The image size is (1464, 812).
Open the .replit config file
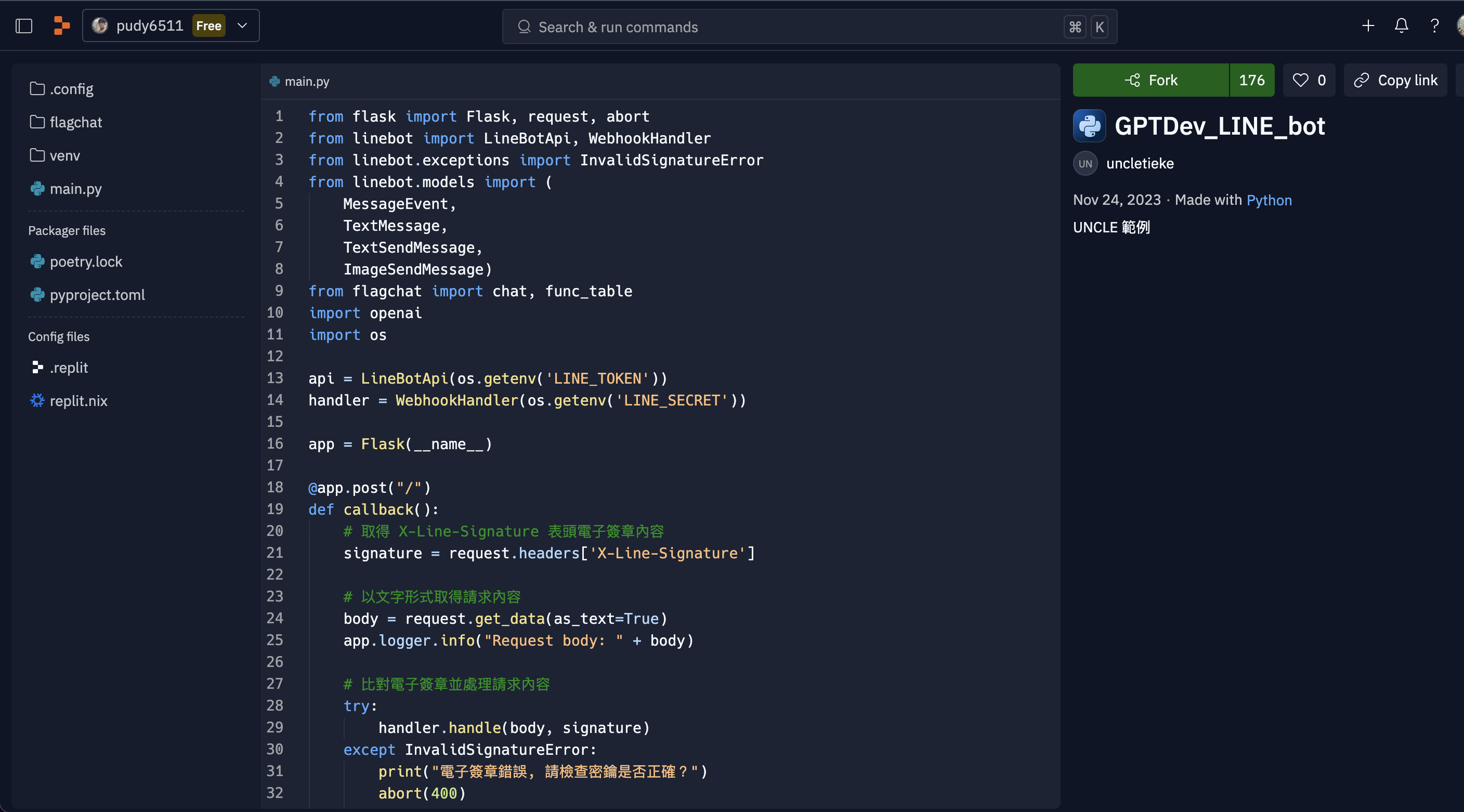point(59,368)
